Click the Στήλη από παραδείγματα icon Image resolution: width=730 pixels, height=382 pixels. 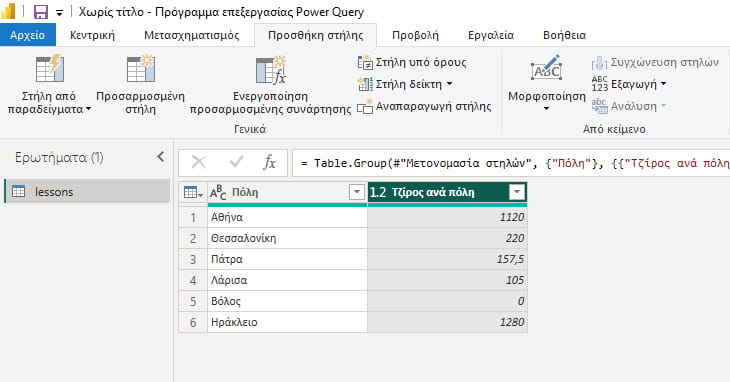click(x=49, y=69)
